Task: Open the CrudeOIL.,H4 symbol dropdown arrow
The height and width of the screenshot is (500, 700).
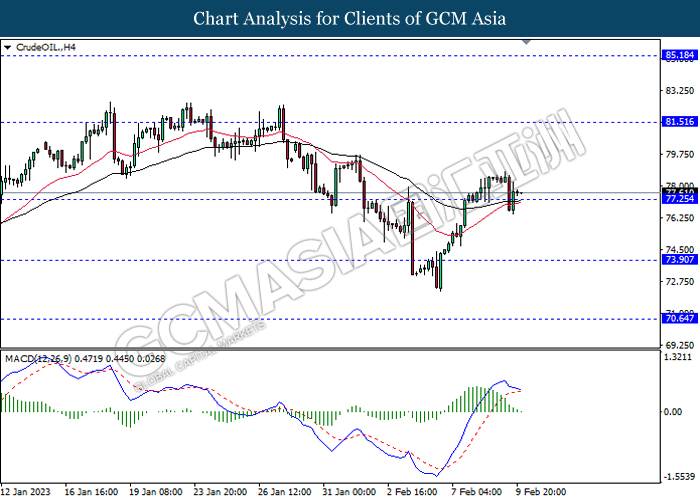Action: 7,47
